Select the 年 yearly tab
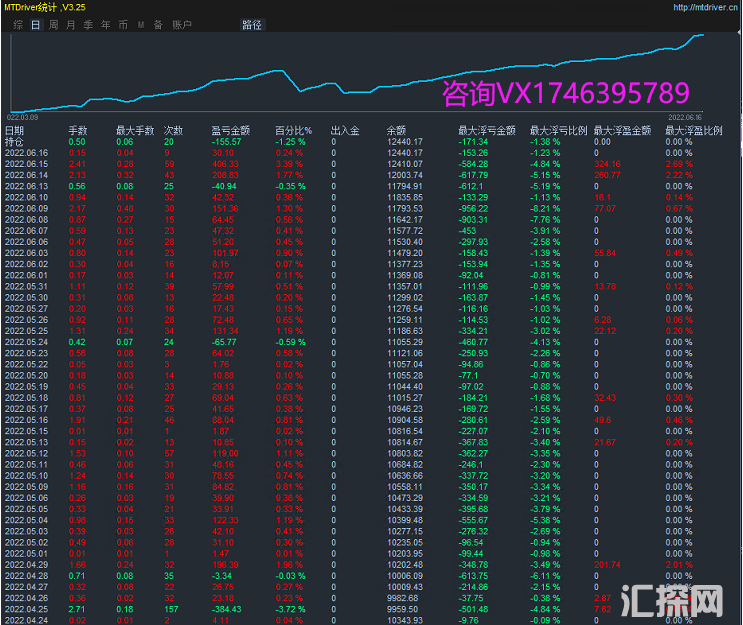The width and height of the screenshot is (743, 625). pos(105,24)
